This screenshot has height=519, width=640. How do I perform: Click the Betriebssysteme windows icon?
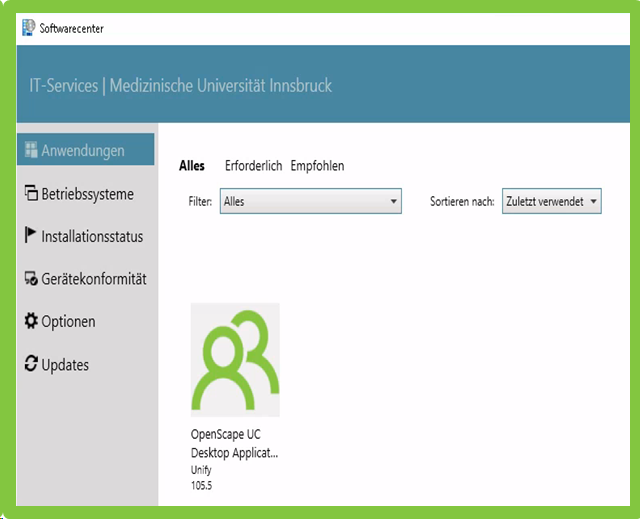(31, 193)
